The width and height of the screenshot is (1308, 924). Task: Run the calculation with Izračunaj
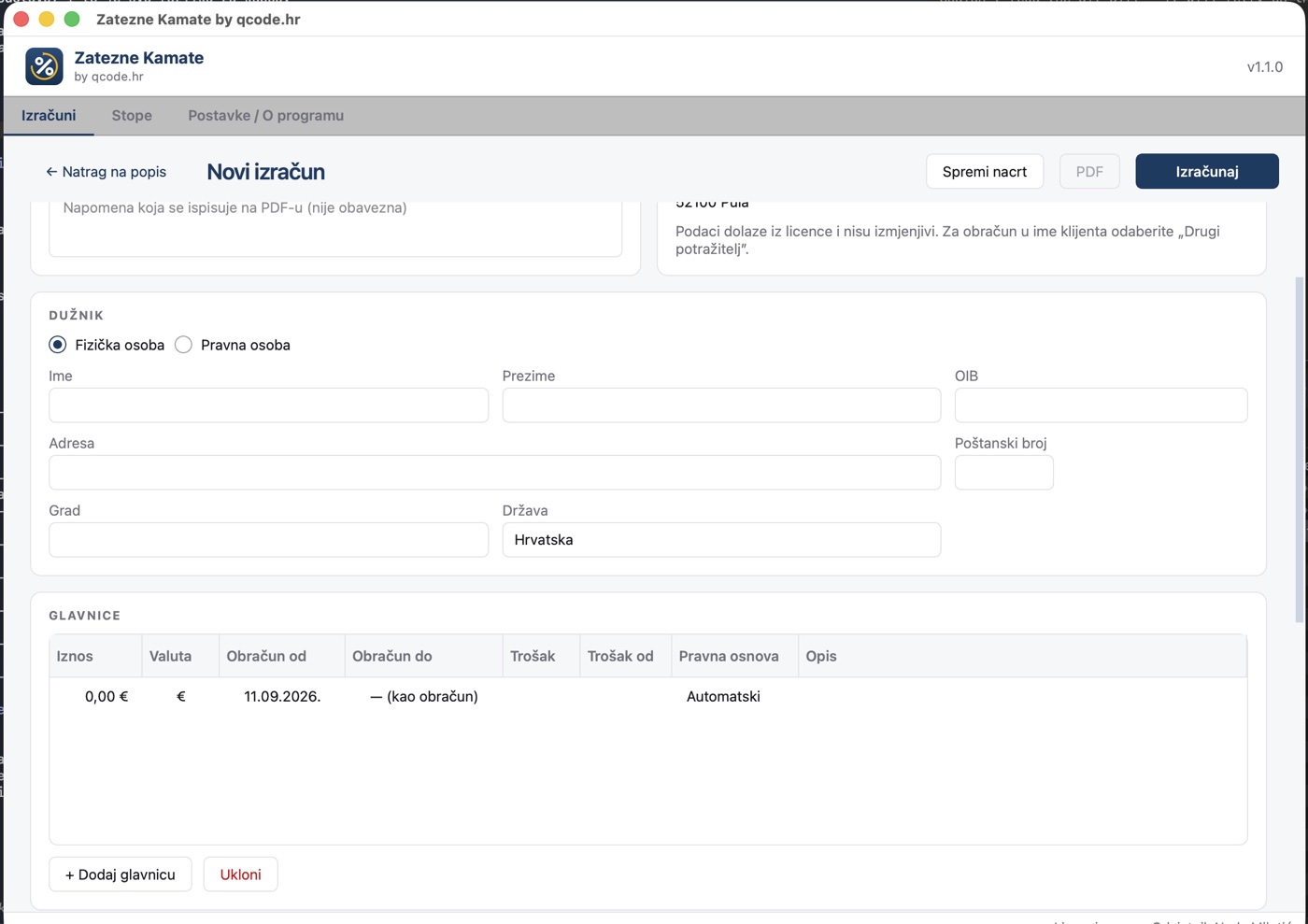pos(1207,171)
